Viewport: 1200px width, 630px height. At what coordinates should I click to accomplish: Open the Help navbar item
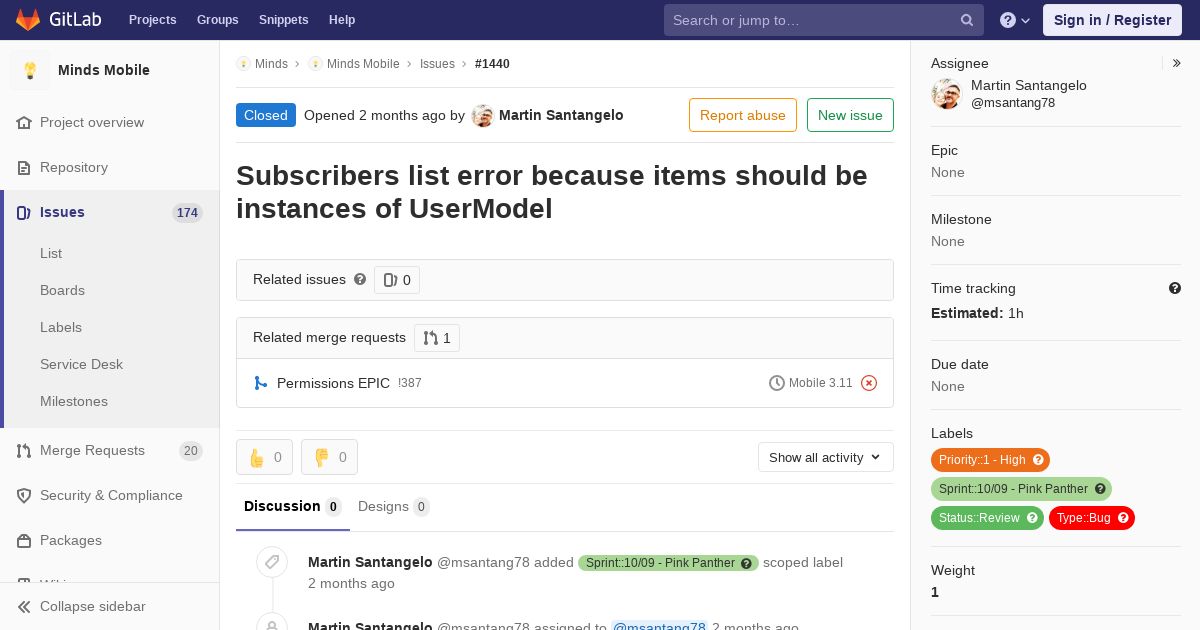click(342, 20)
